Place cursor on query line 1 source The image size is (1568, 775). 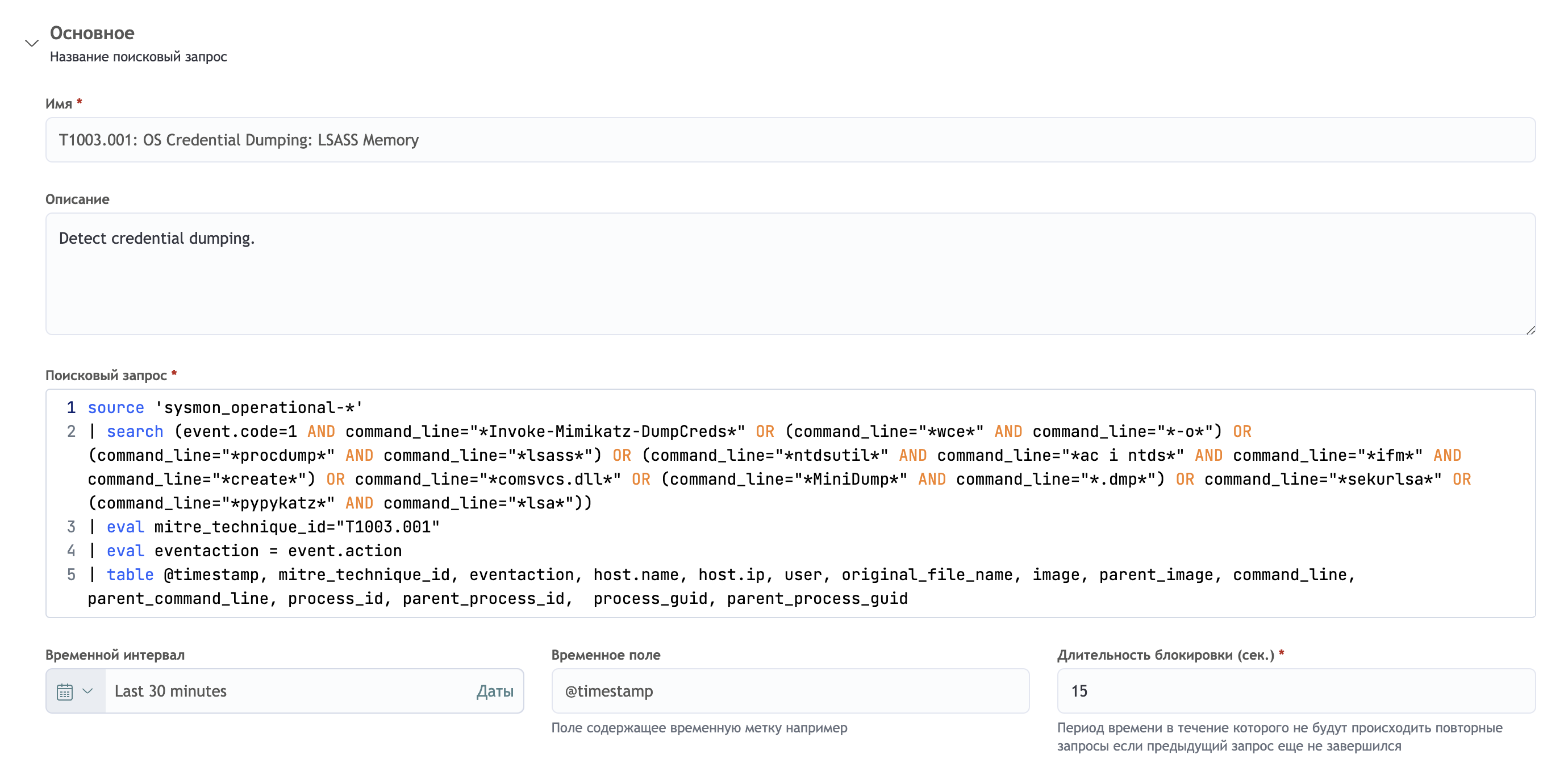pos(116,407)
